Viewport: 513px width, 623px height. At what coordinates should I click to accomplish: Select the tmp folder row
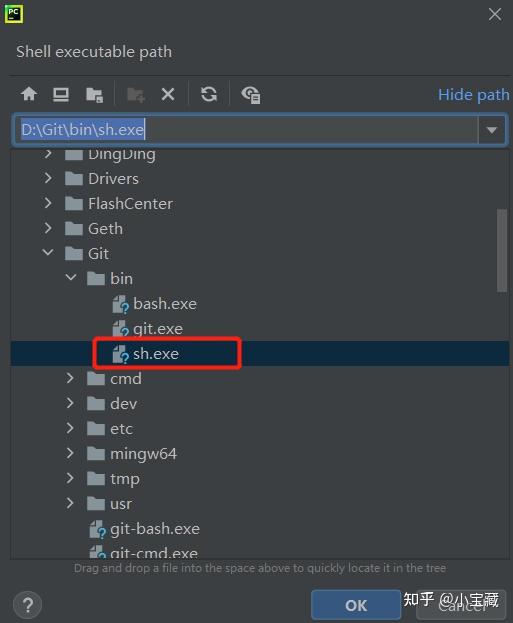260,479
